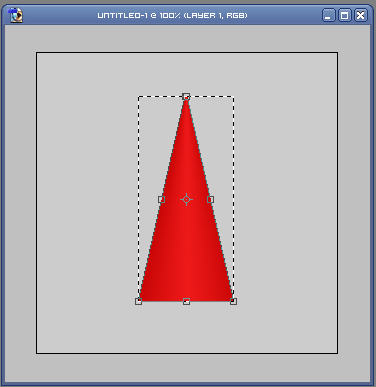Click the transform center reference point crosshair

point(186,199)
